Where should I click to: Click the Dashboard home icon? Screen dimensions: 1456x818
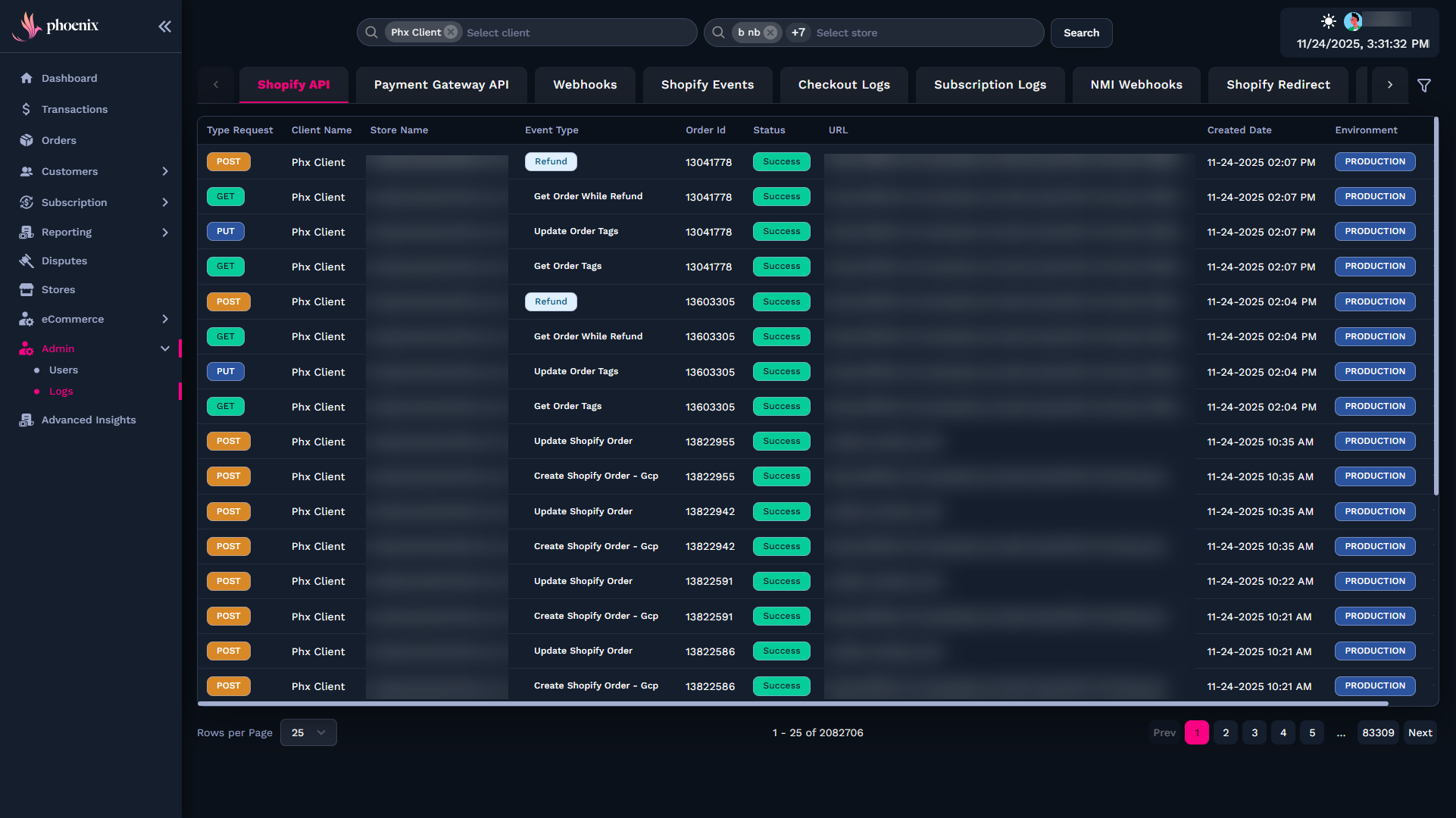27,78
